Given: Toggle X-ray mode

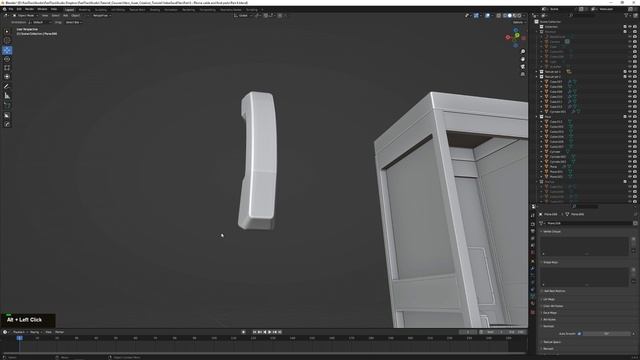Looking at the screenshot, I should [x=498, y=16].
